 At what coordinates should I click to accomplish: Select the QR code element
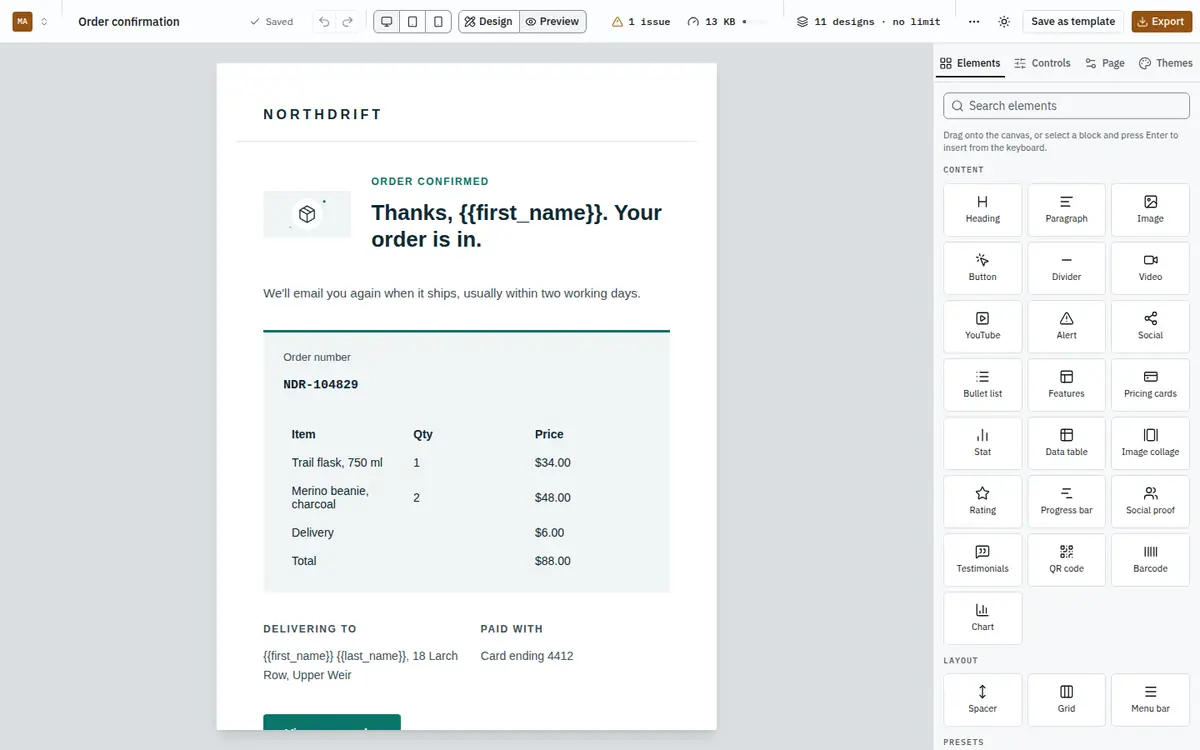click(1066, 560)
